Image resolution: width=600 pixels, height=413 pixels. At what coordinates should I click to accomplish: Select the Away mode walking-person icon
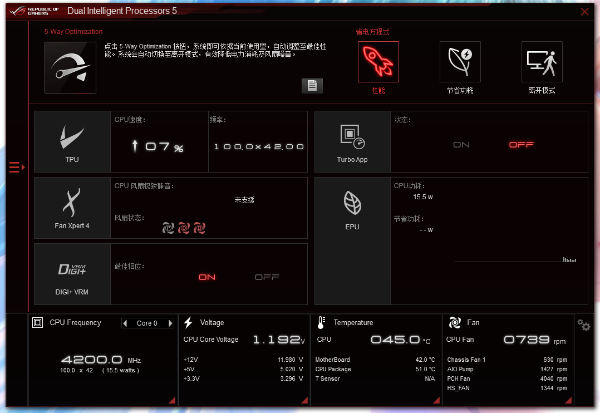tap(542, 62)
